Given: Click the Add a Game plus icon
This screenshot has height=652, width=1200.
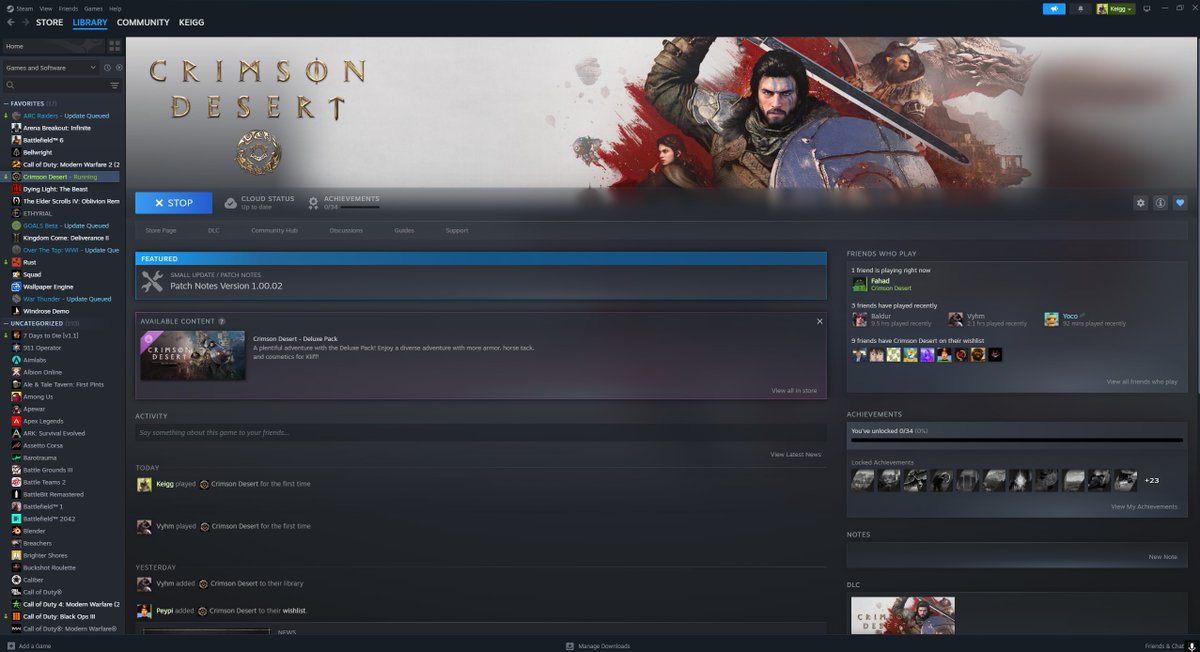Looking at the screenshot, I should [10, 646].
